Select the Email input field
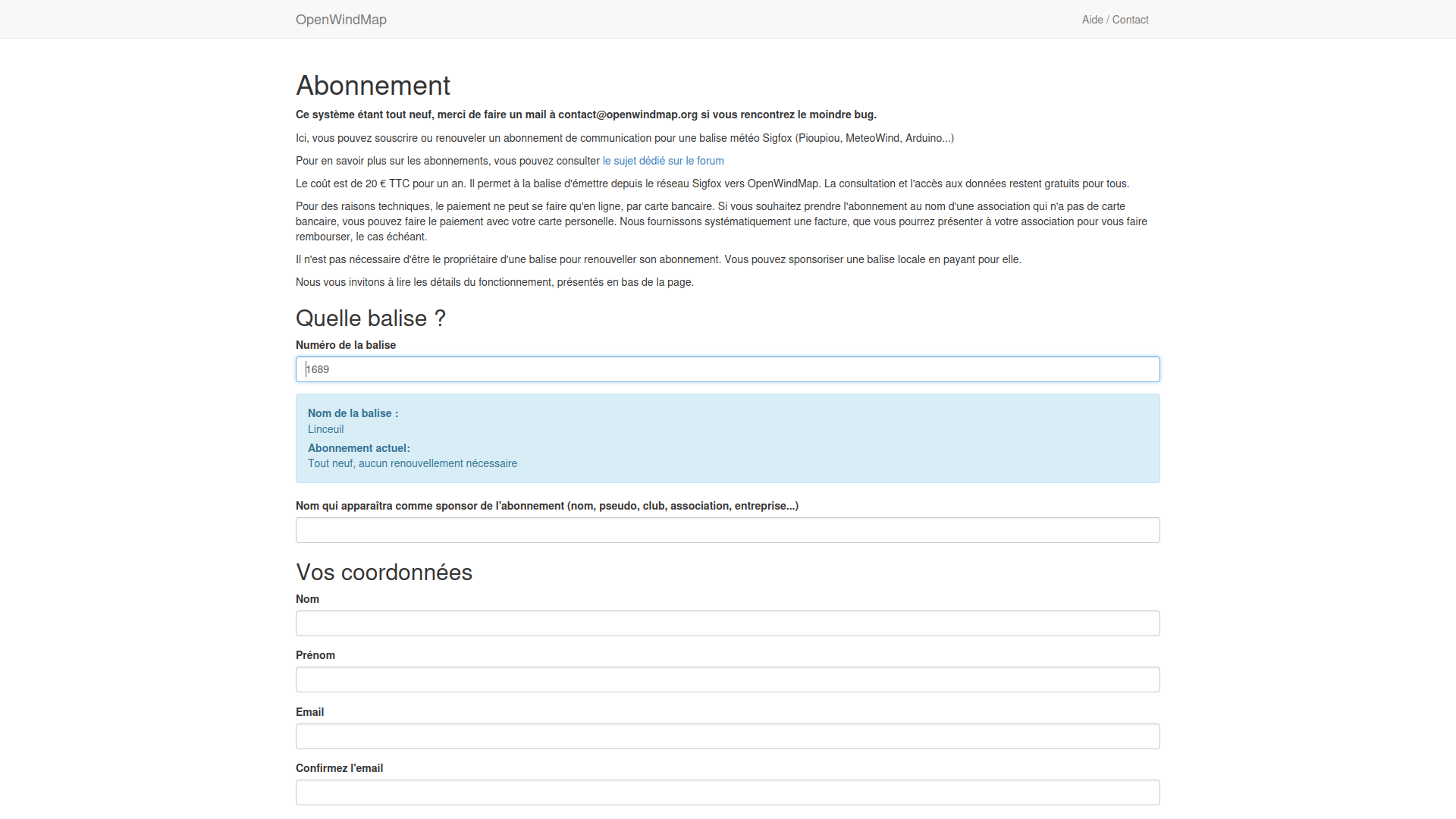 pos(727,736)
